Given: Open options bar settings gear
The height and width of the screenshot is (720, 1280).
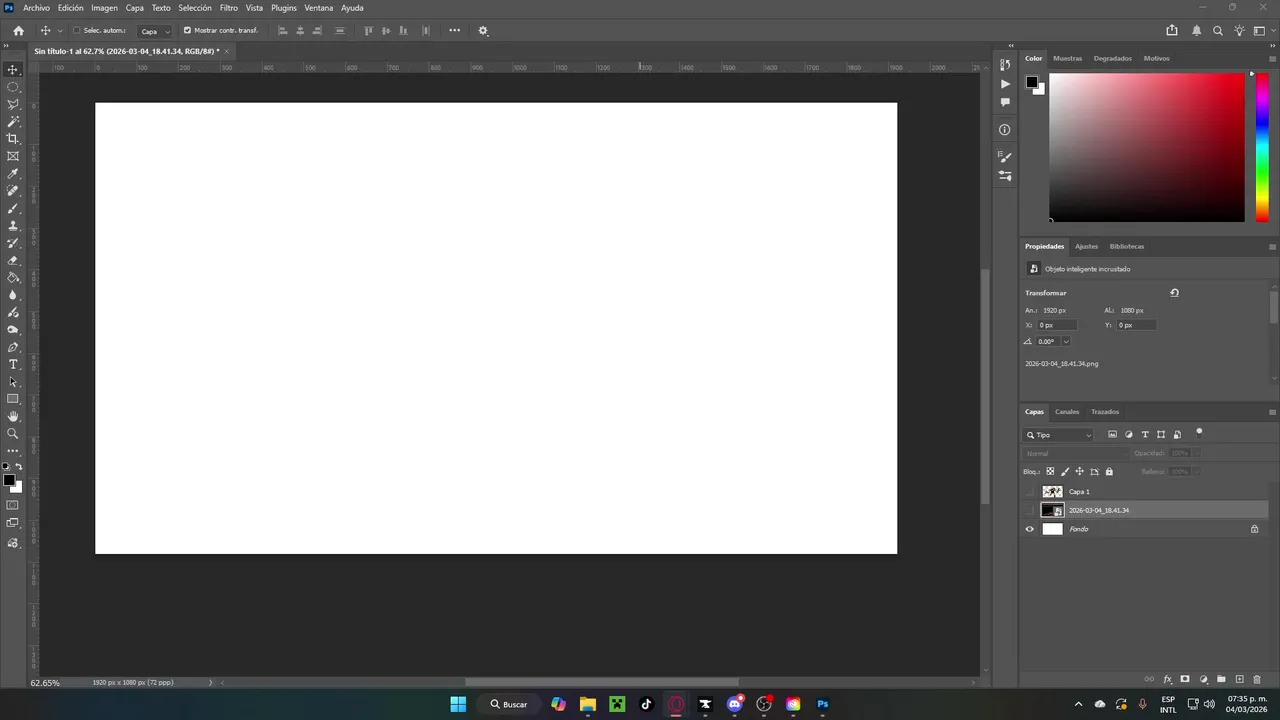Looking at the screenshot, I should [x=483, y=31].
